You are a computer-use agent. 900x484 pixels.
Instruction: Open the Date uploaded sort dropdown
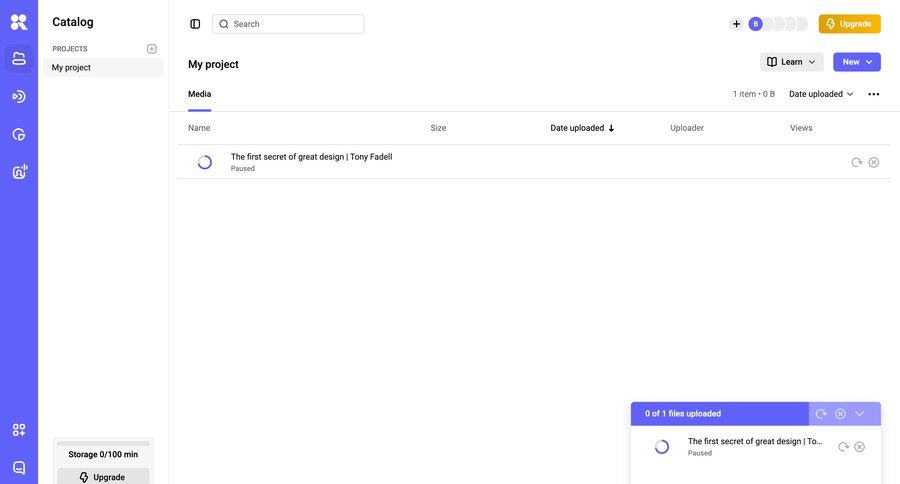(x=821, y=94)
